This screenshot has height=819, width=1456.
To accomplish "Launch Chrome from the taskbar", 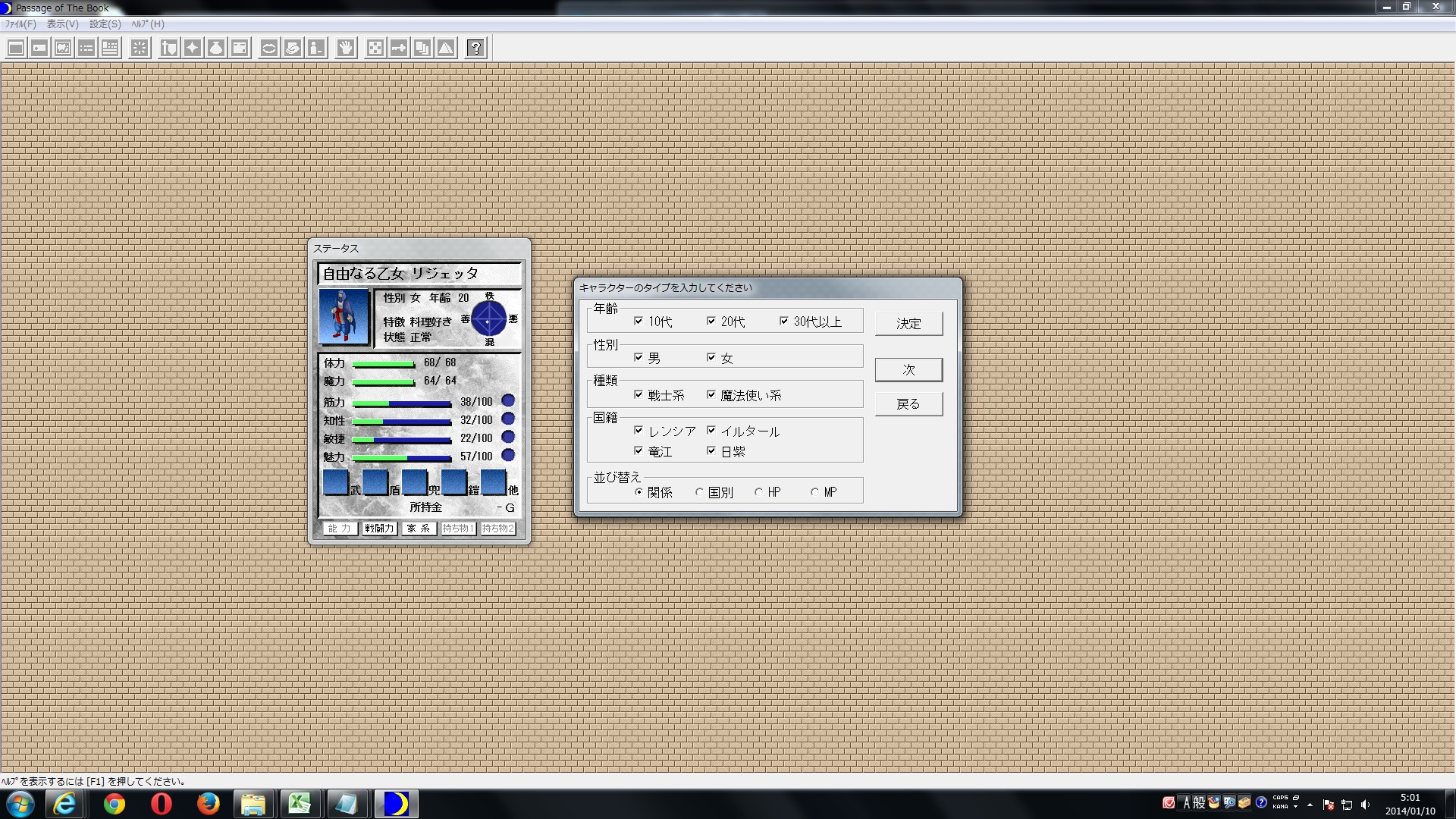I will [114, 804].
